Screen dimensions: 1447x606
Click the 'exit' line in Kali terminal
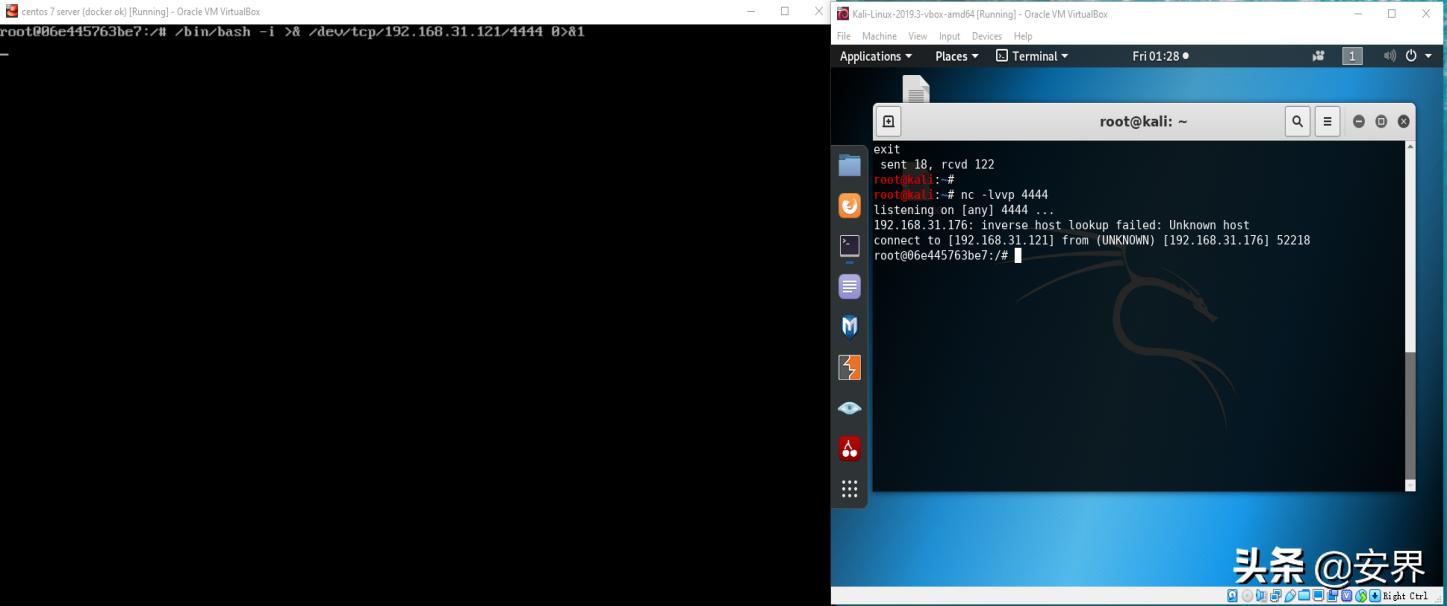coord(887,149)
